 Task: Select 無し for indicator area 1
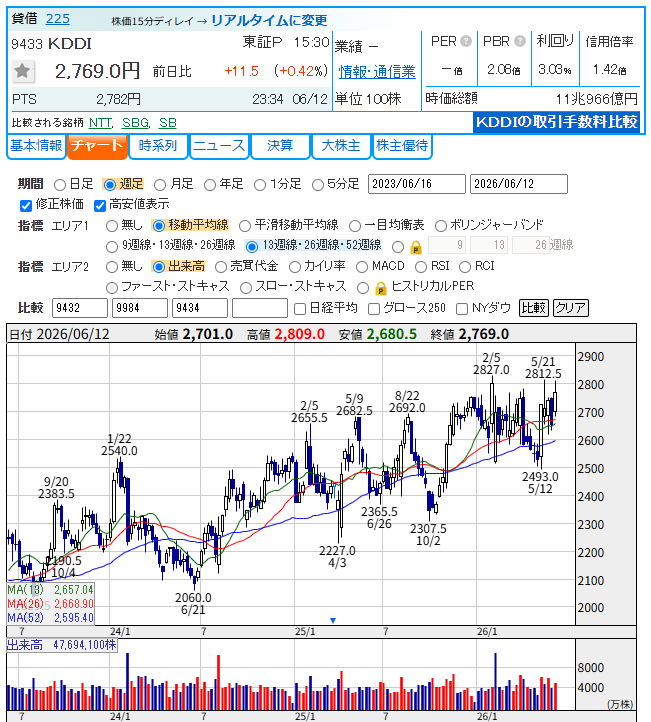point(112,226)
